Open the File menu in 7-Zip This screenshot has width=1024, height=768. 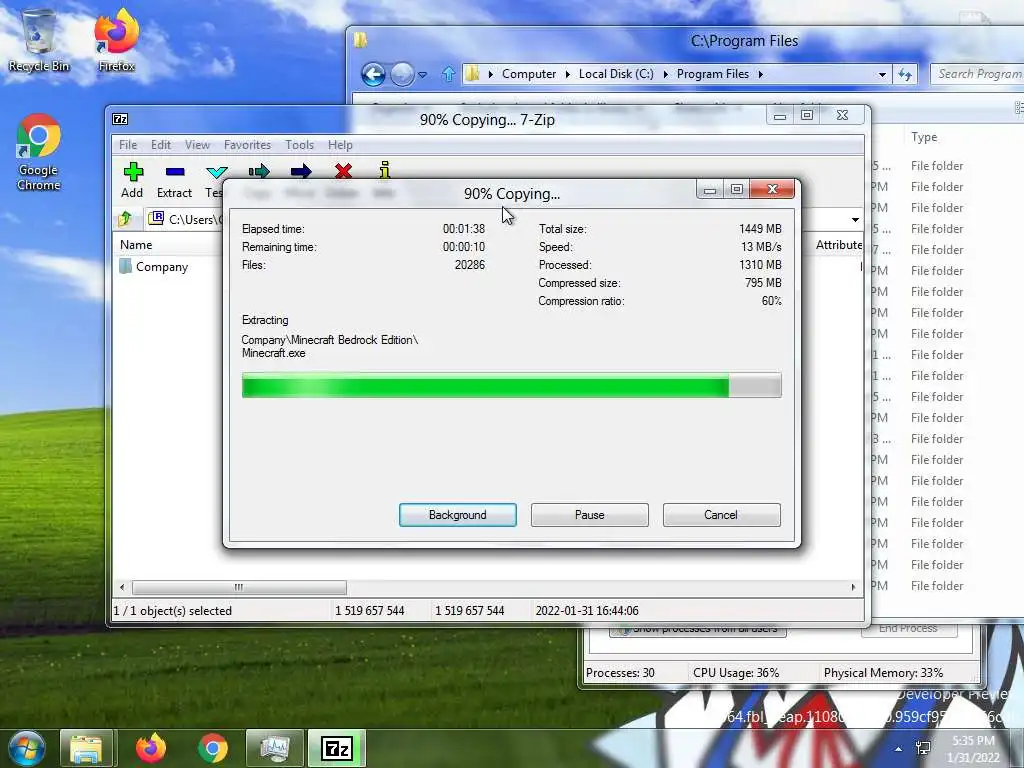coord(128,145)
